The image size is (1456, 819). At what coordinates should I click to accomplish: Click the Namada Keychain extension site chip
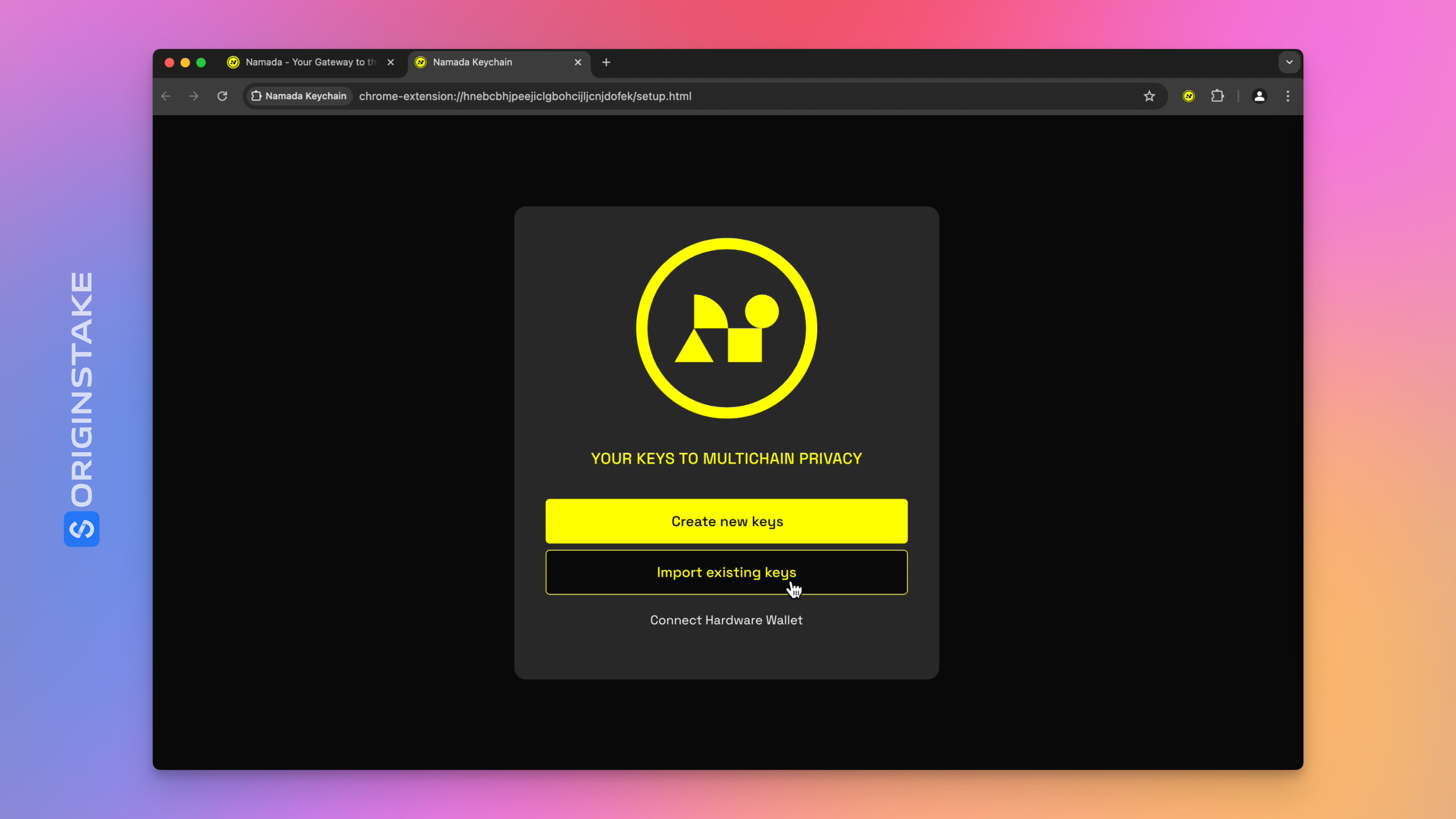pyautogui.click(x=299, y=96)
